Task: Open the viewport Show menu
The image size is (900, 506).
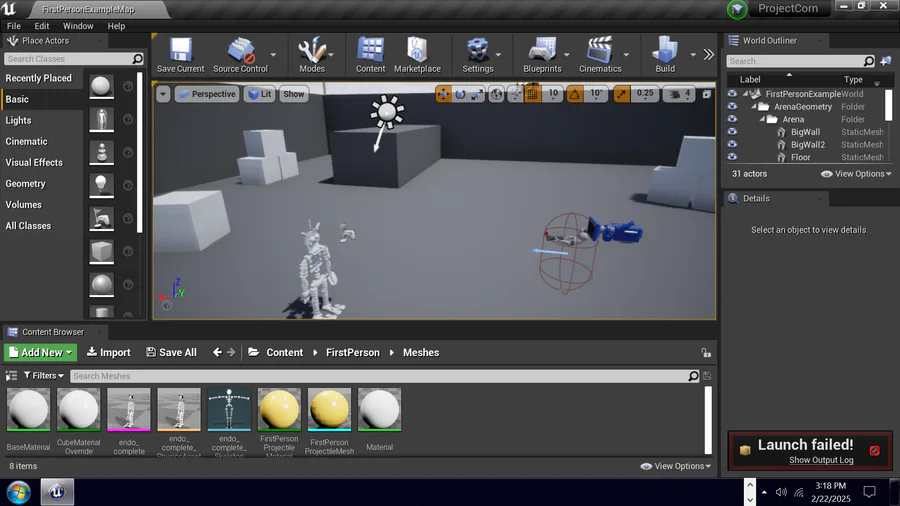Action: (293, 94)
